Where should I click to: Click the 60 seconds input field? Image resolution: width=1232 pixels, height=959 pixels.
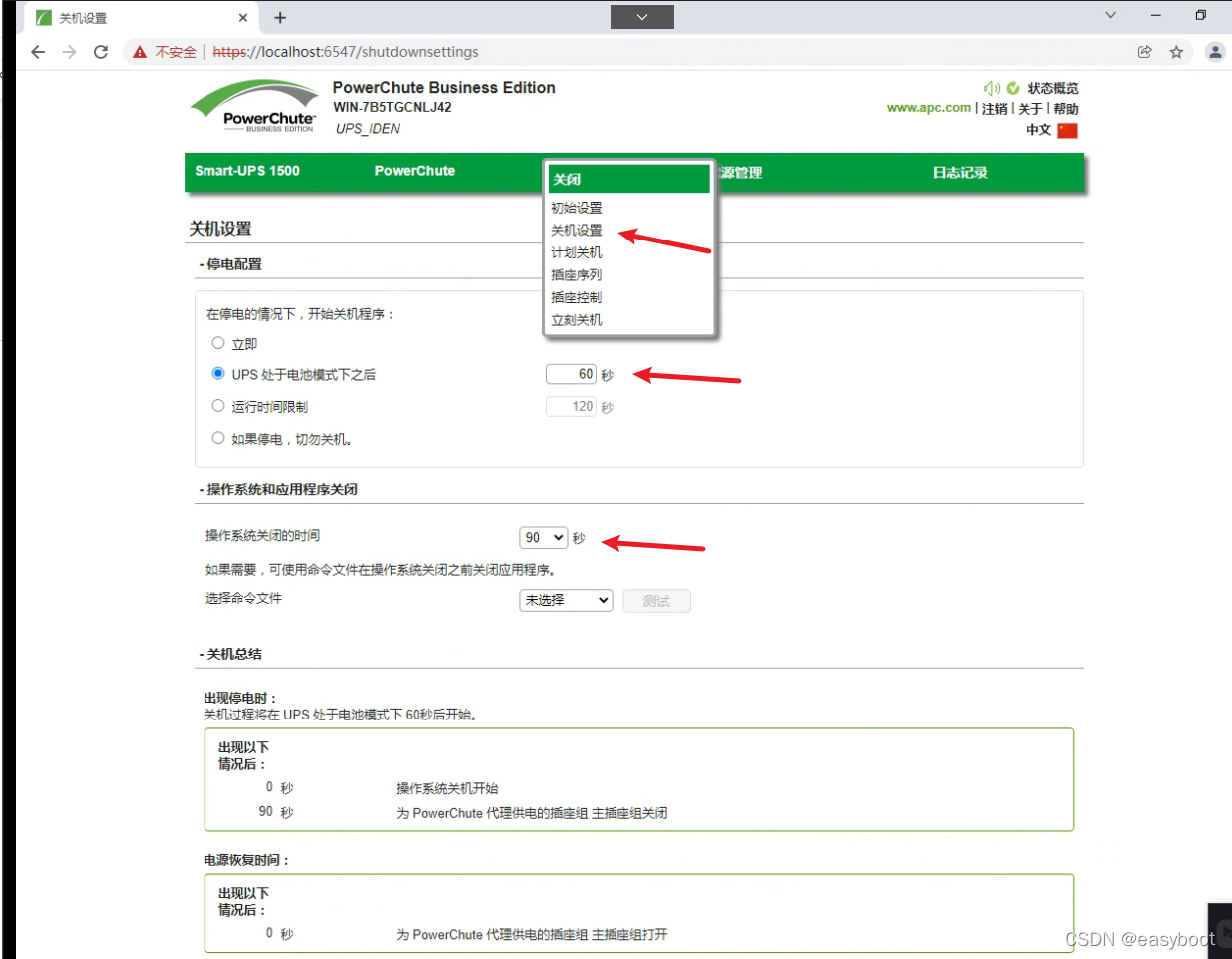point(571,374)
